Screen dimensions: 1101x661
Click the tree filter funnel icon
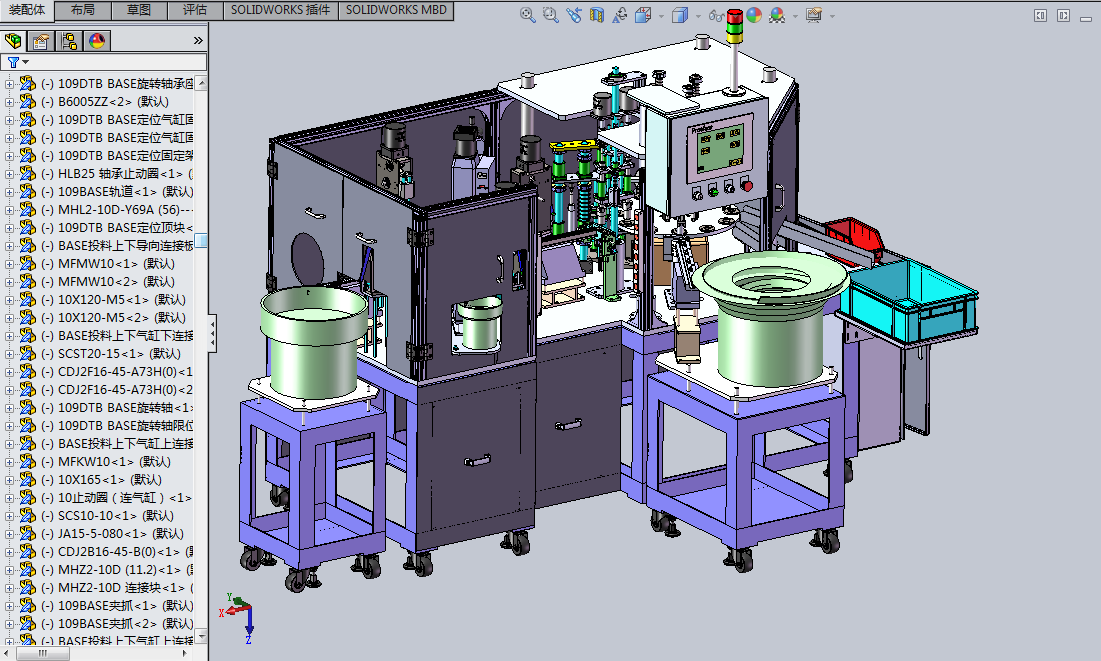[13, 63]
